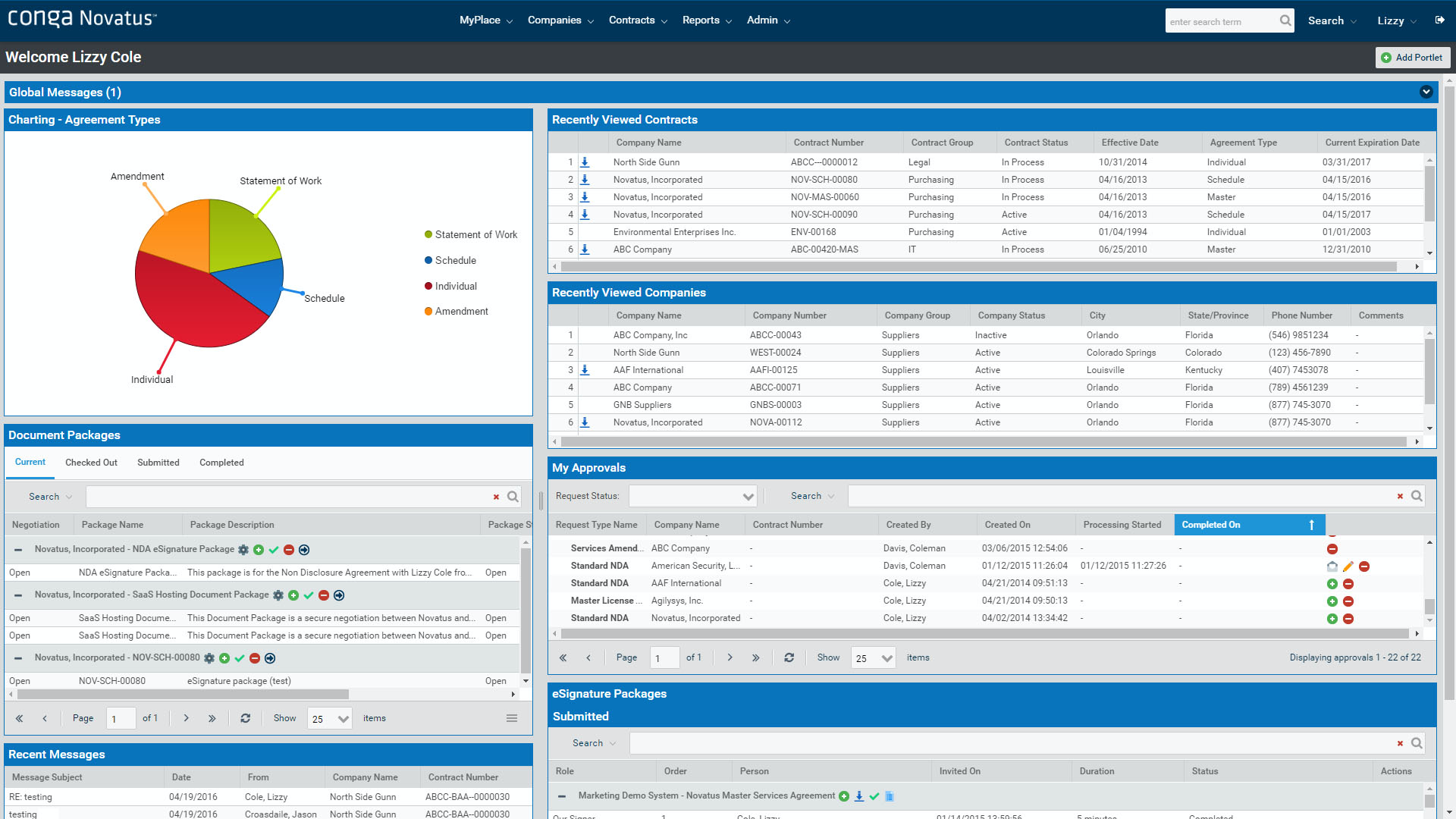Select contract number NOV-MAS-00060 cell
The height and width of the screenshot is (819, 1456).
click(824, 197)
